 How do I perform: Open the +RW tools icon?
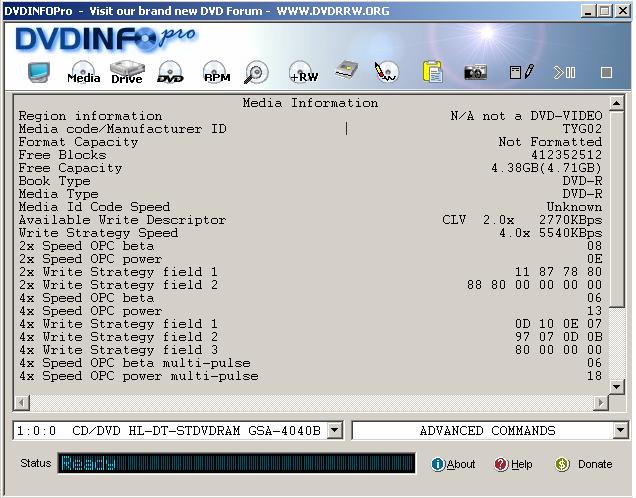pos(303,73)
